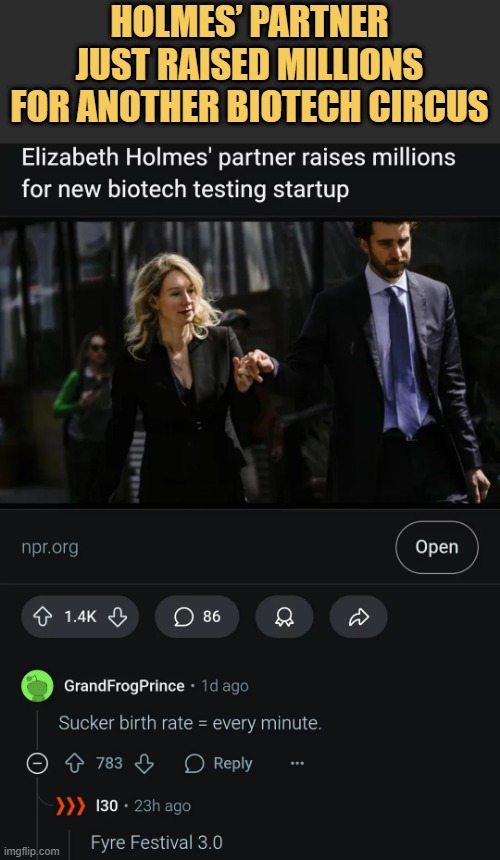This screenshot has height=860, width=500.
Task: Collapse the comment thread with minus circle
Action: [37, 763]
